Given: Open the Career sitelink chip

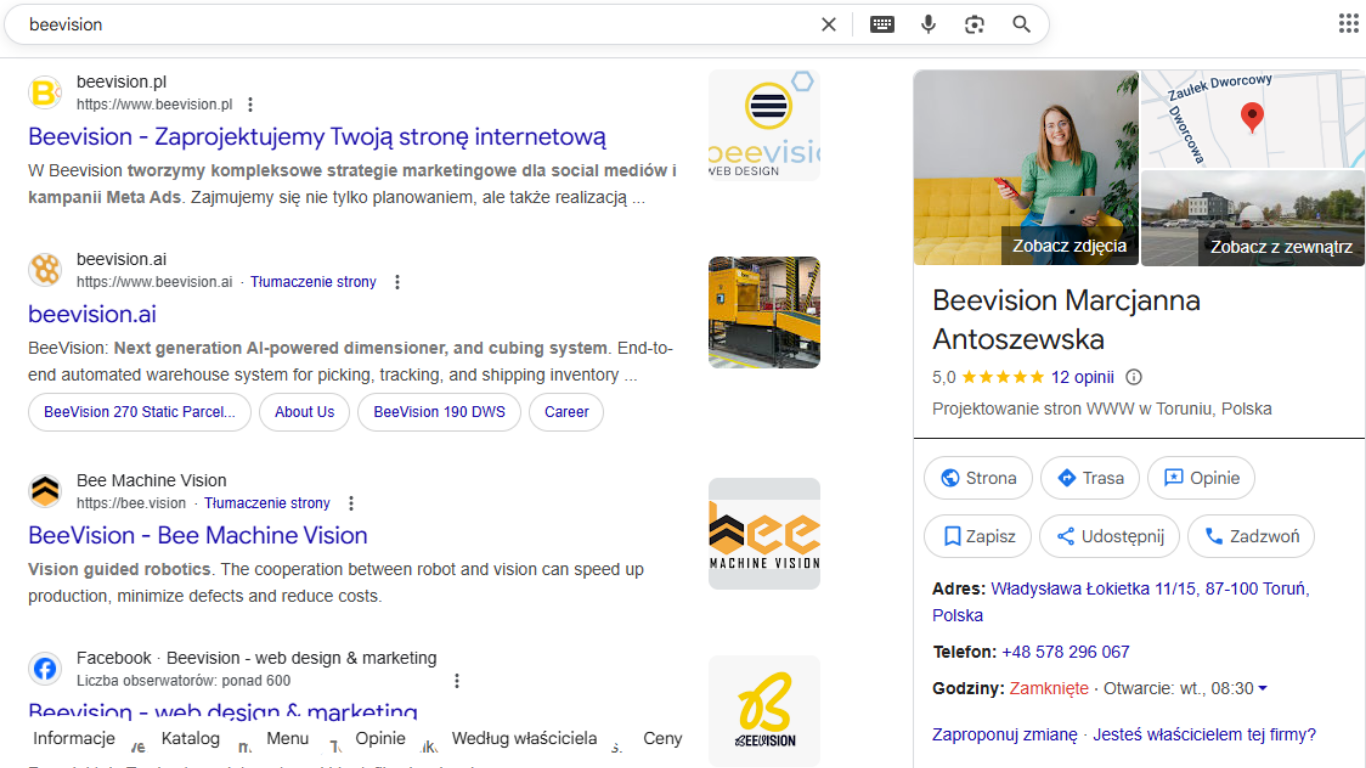Looking at the screenshot, I should [566, 412].
